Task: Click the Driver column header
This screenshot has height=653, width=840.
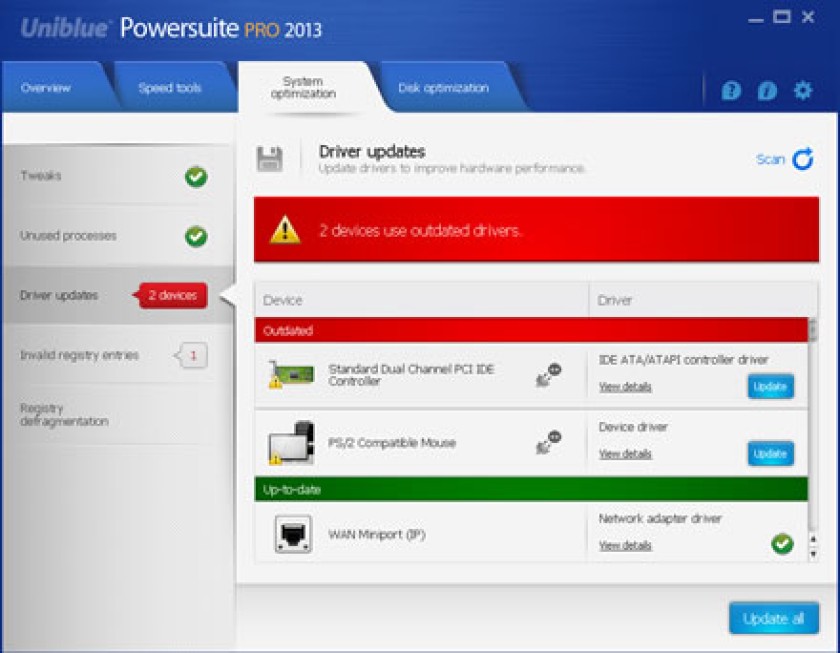Action: (703, 300)
